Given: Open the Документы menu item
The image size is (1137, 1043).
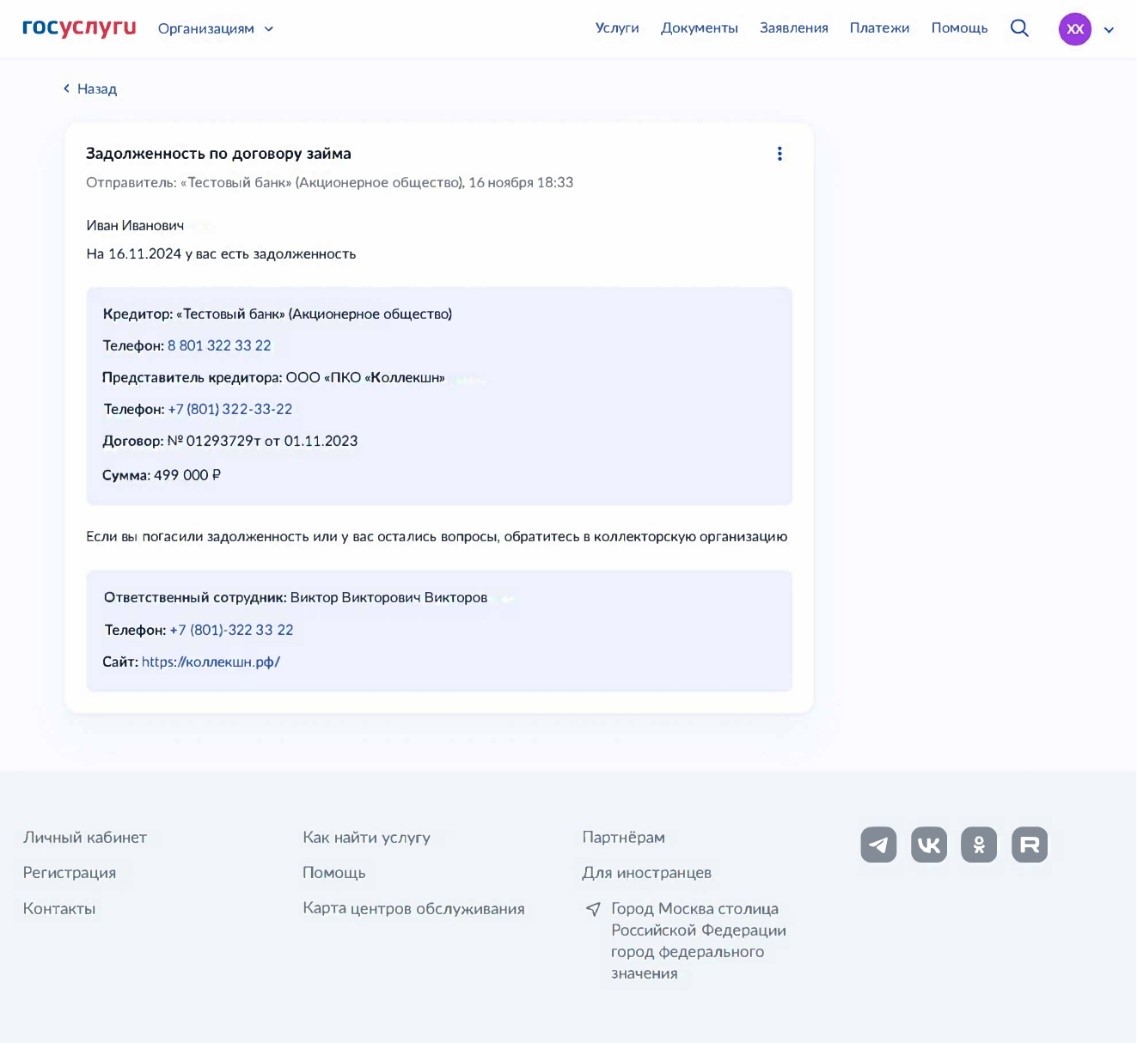Looking at the screenshot, I should tap(699, 28).
